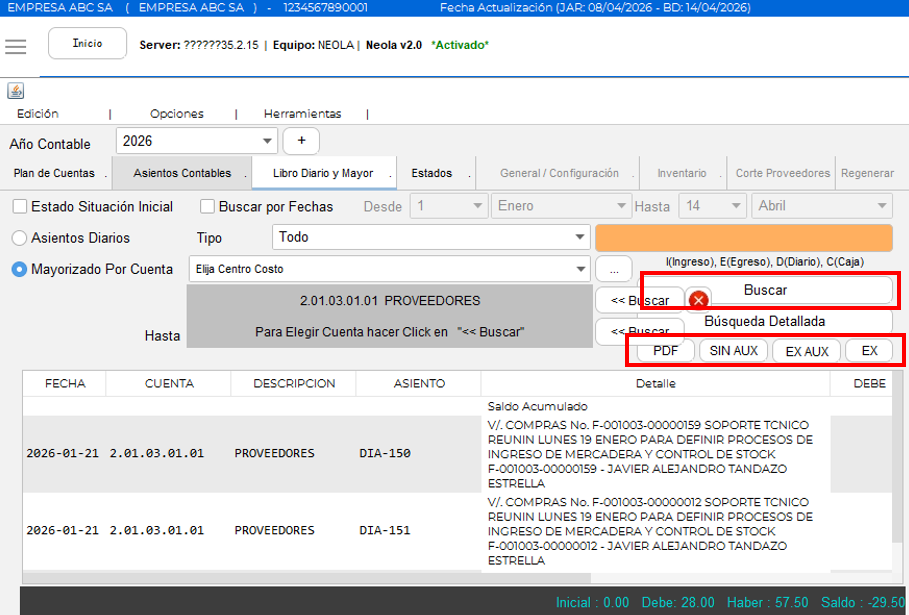Click the plus button beside Año Contable
The width and height of the screenshot is (909, 615).
301,141
